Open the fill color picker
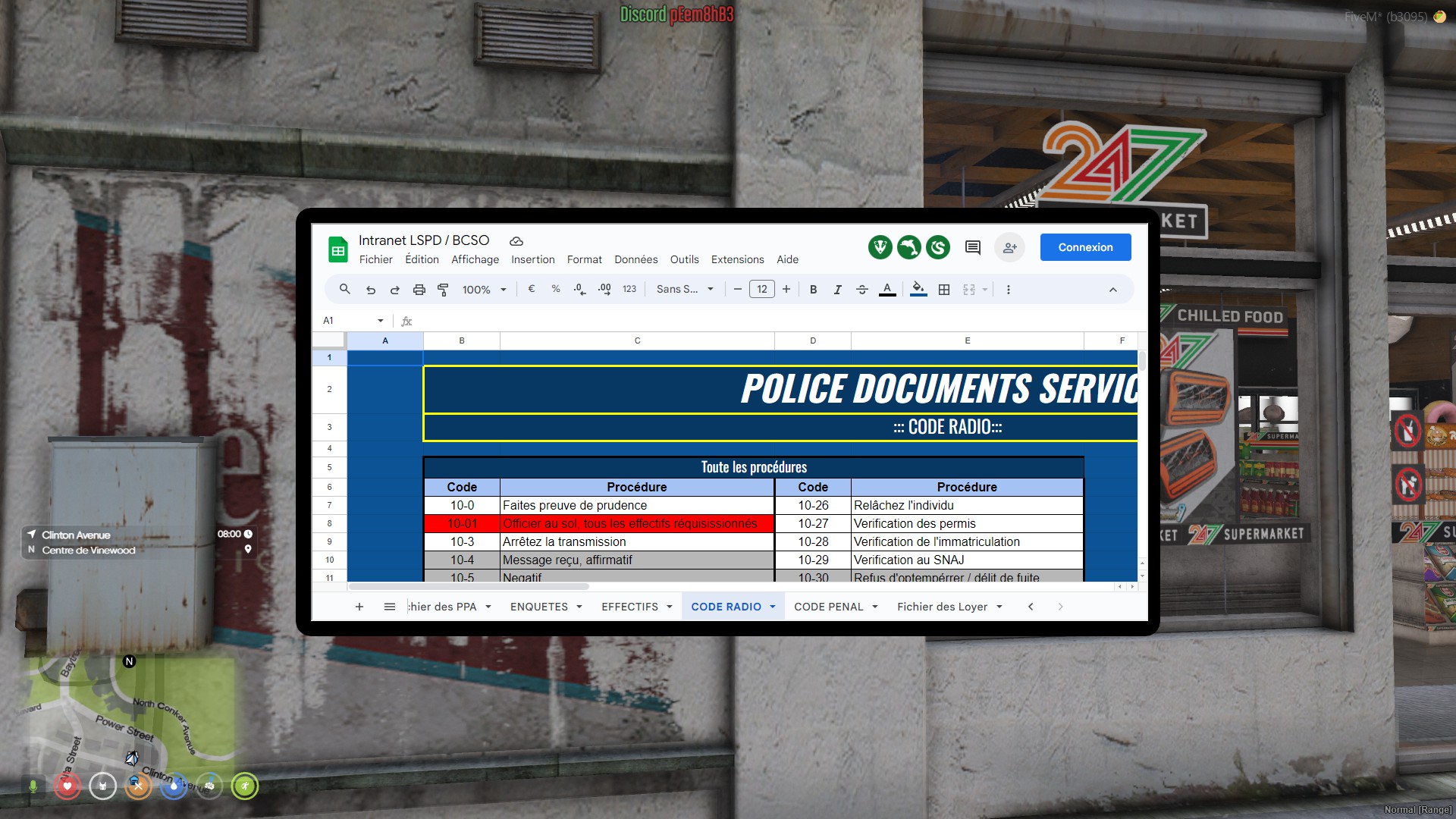The image size is (1456, 819). [918, 290]
